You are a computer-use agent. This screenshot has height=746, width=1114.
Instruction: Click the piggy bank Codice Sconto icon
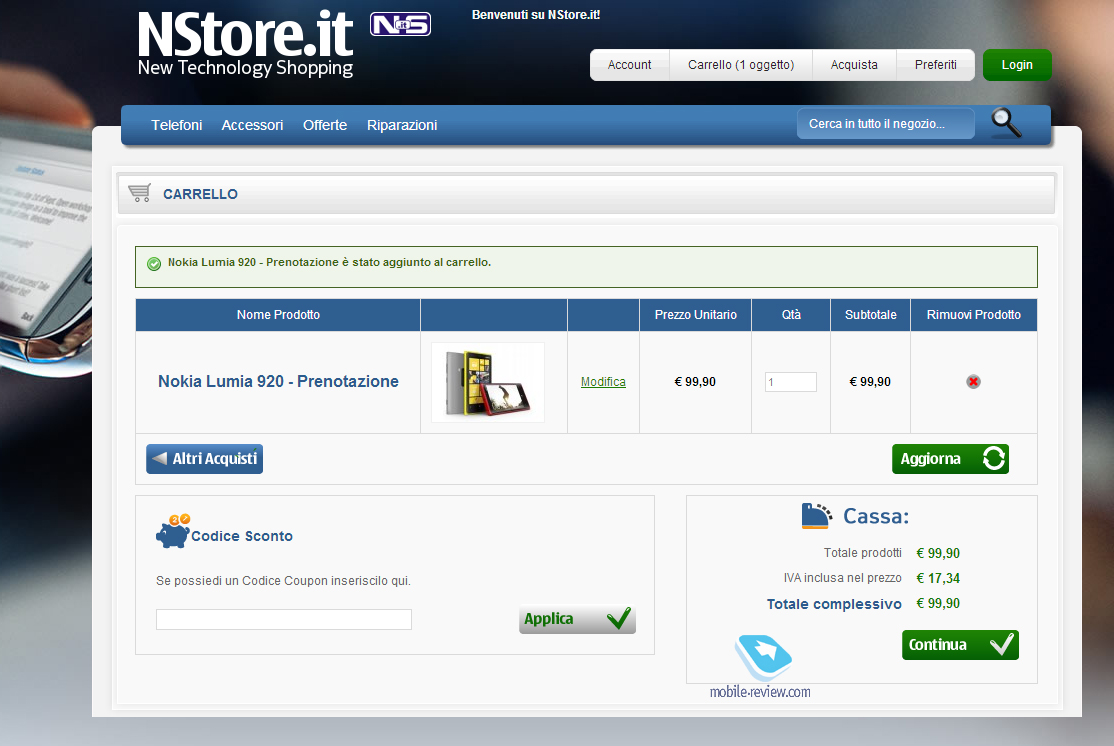tap(173, 531)
